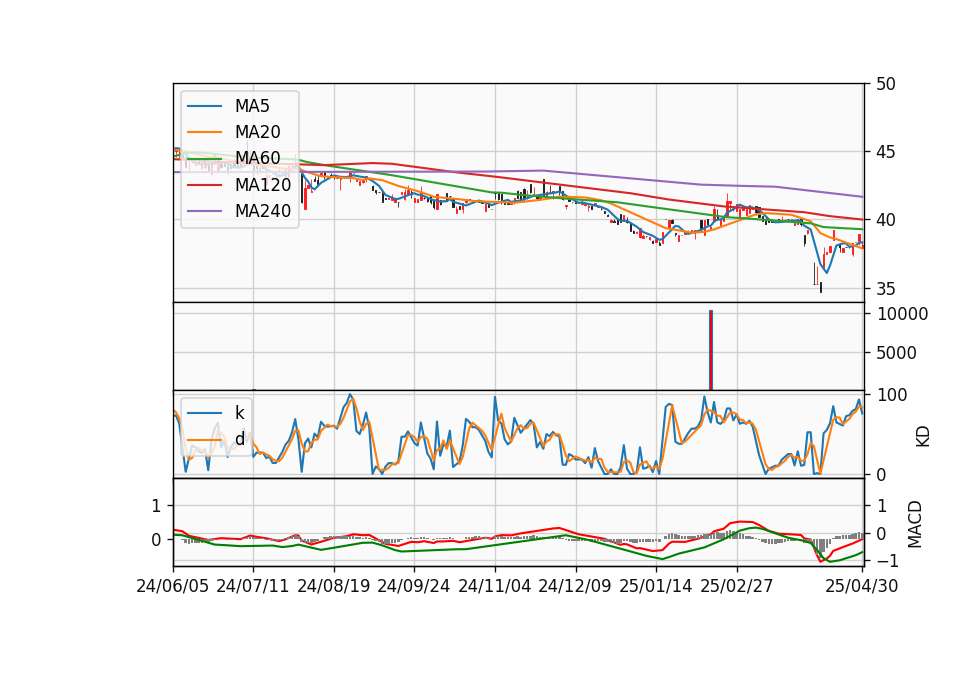The image size is (960, 690).
Task: Click the KD axis title
Action: point(922,437)
